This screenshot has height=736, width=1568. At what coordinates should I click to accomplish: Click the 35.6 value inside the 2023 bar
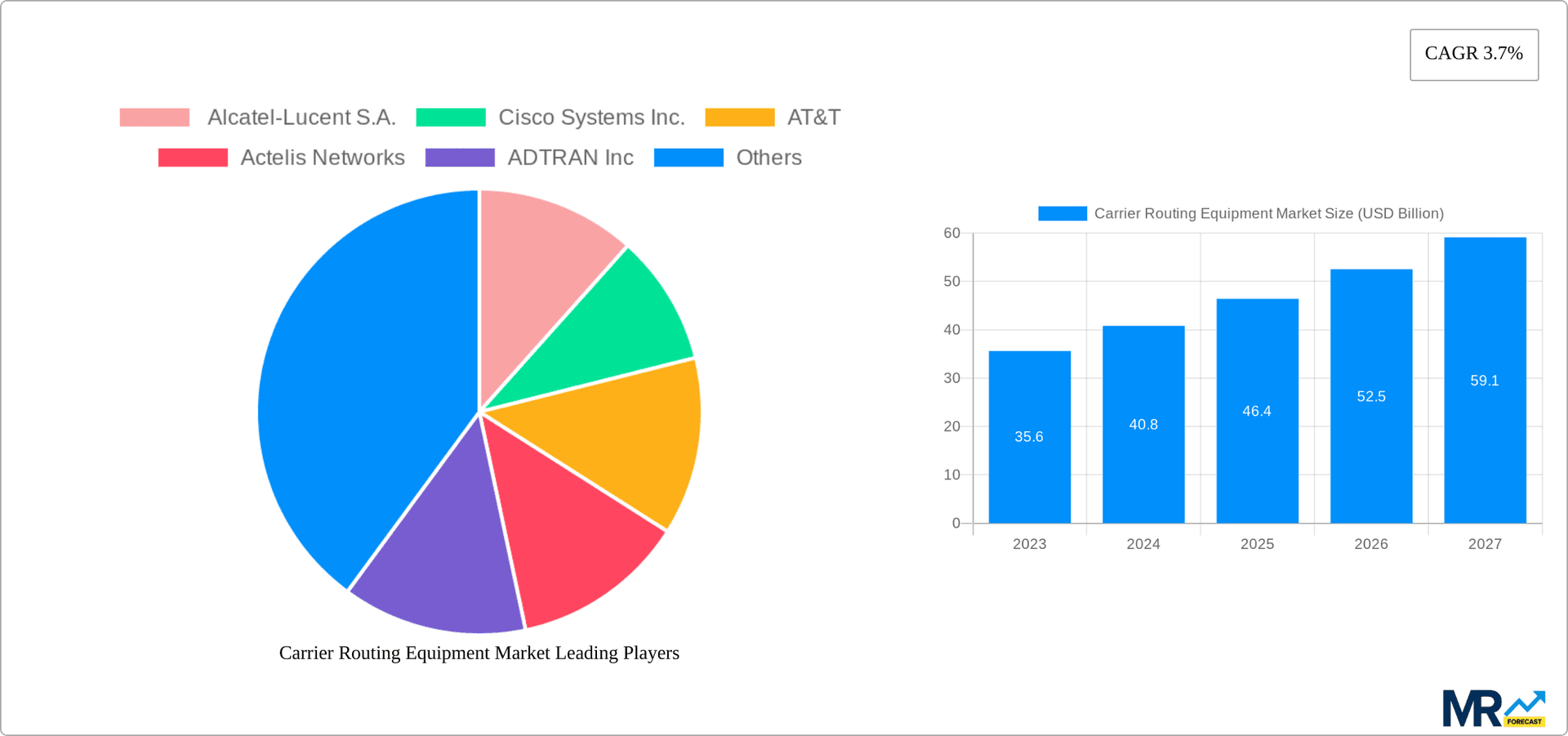coord(1029,437)
